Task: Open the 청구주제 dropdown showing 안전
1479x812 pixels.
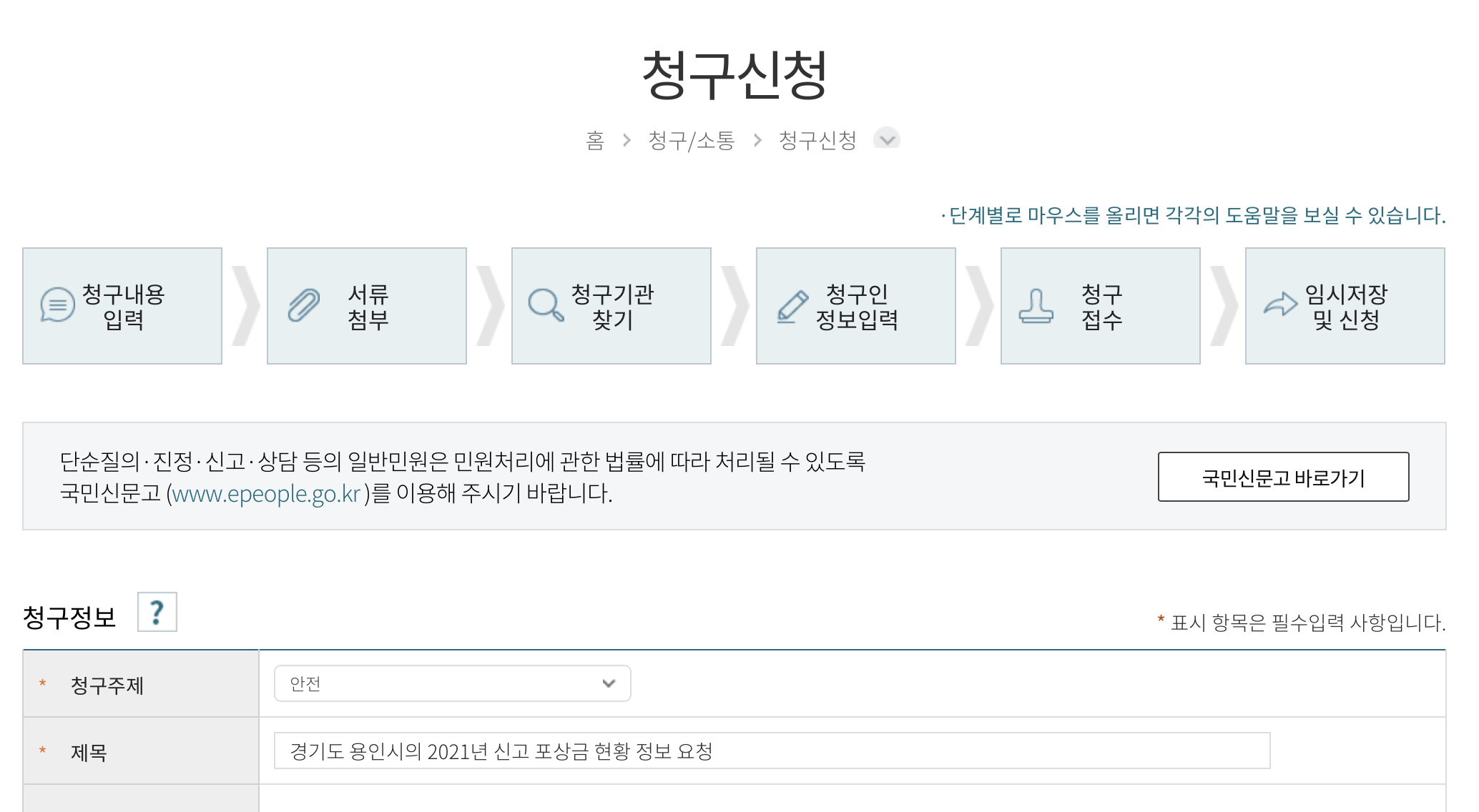Action: click(452, 683)
